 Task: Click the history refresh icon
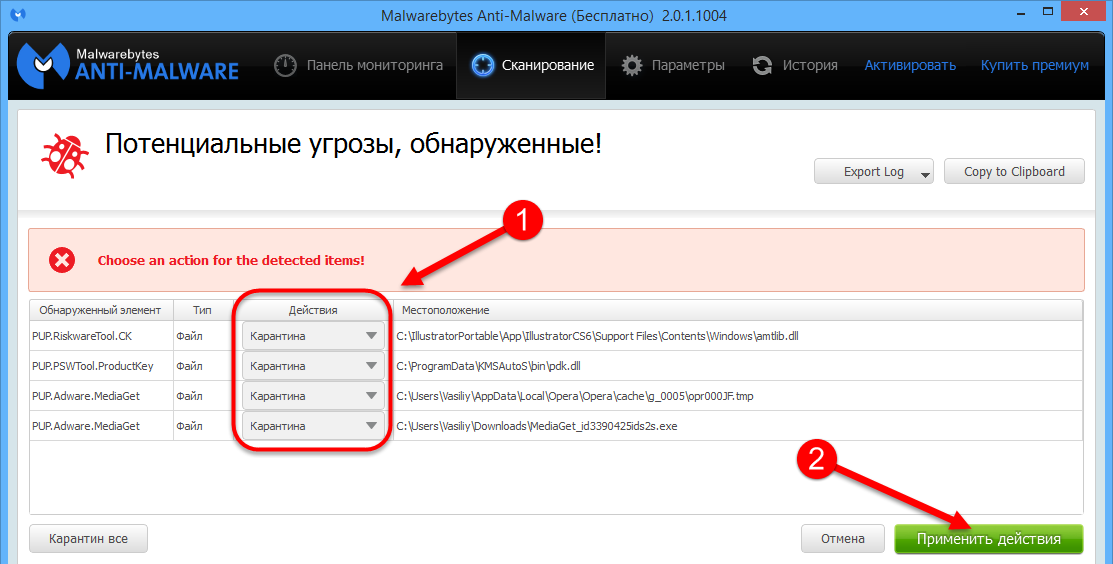(763, 66)
